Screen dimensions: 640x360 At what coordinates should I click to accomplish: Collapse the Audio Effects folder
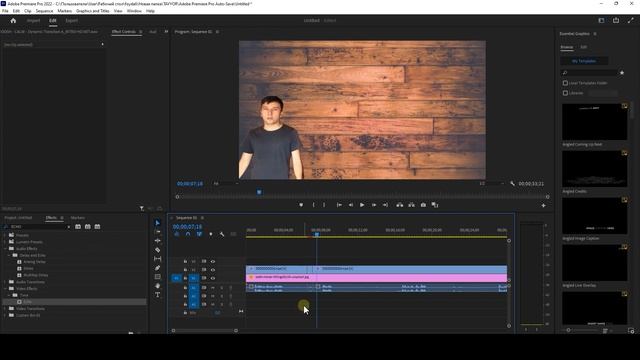5,249
